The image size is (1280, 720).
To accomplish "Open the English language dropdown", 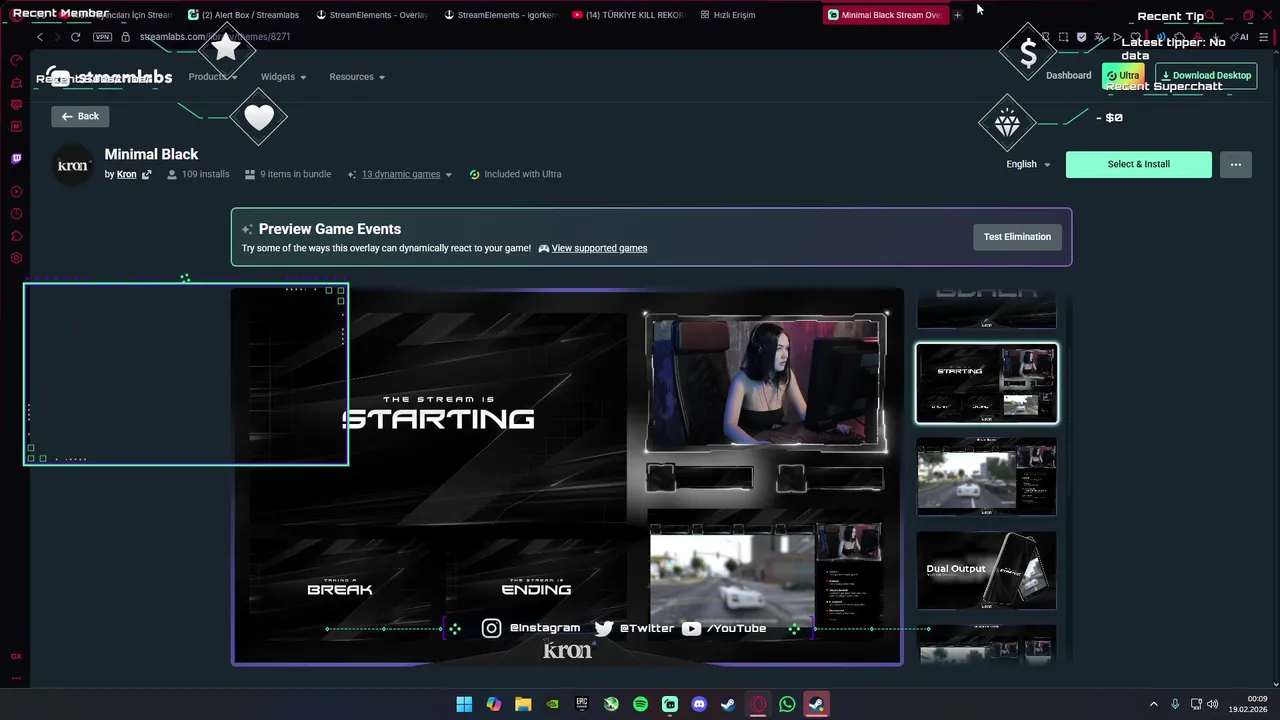I will click(x=1028, y=164).
